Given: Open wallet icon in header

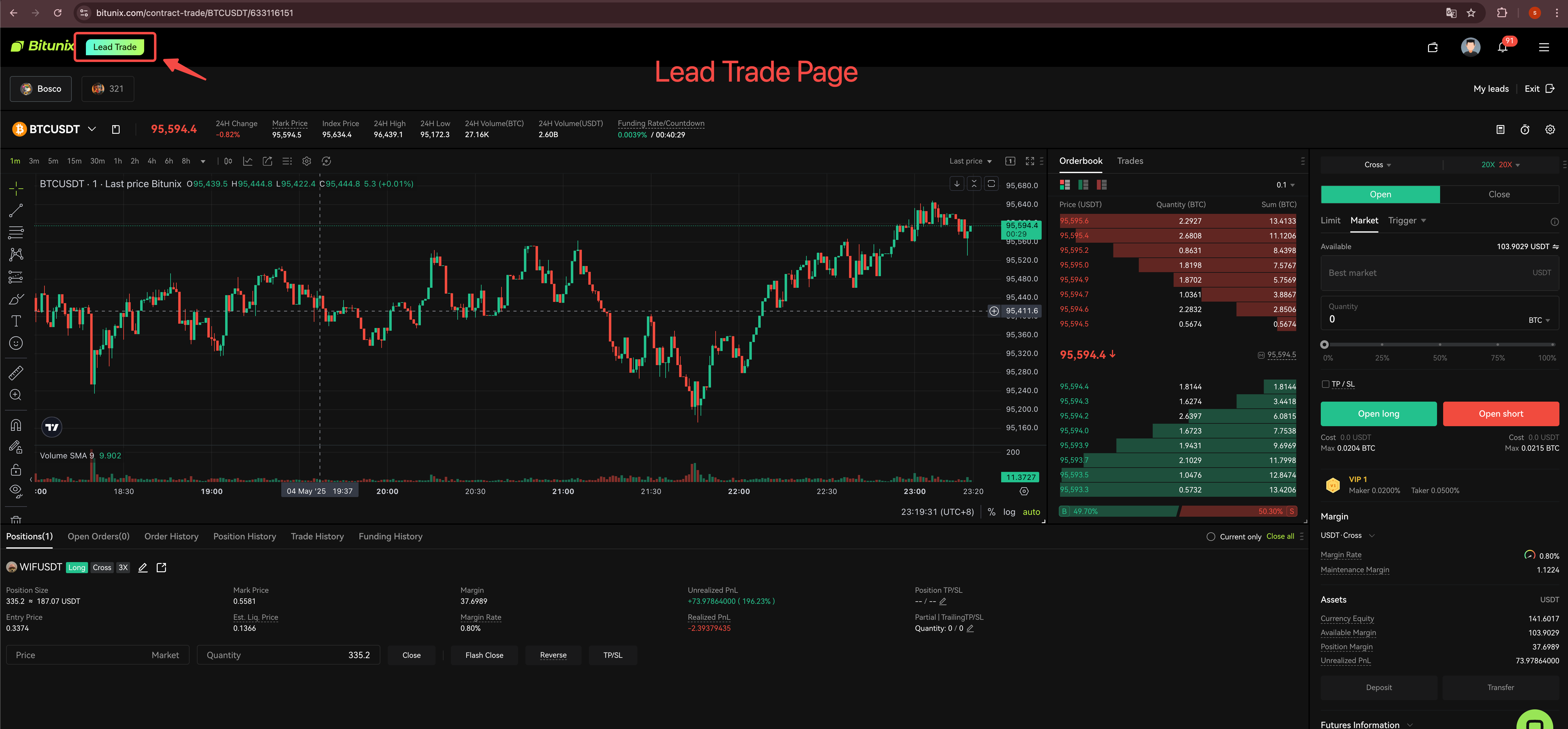Looking at the screenshot, I should 1433,48.
